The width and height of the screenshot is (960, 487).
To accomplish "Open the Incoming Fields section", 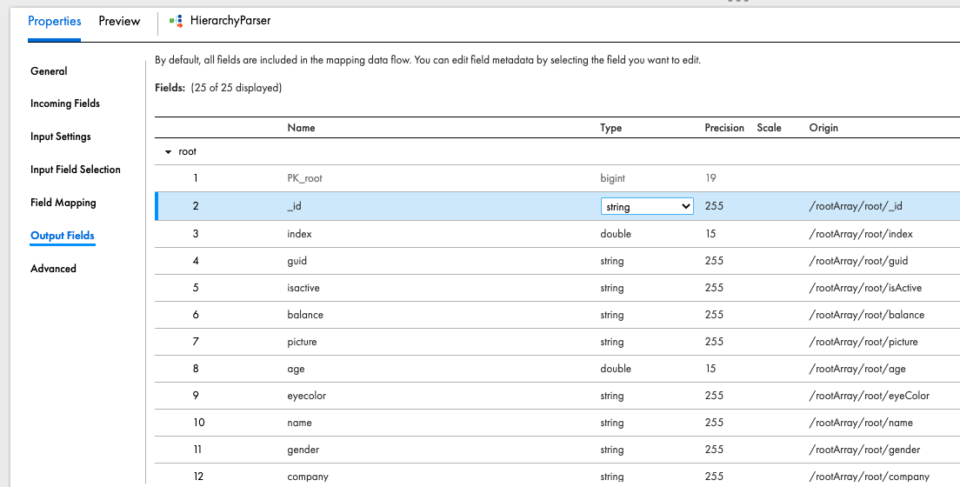I will 65,104.
